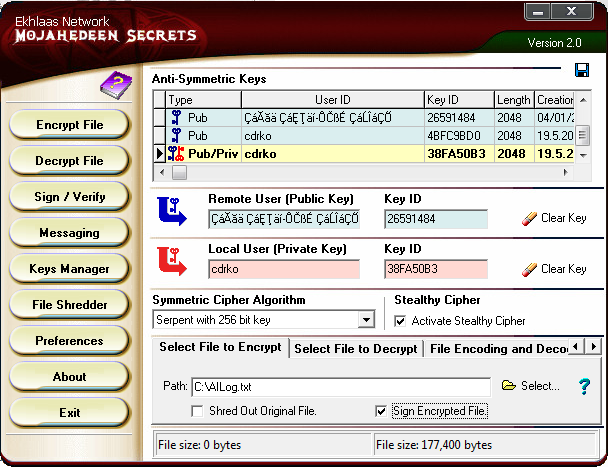608x467 pixels.
Task: Click Remote User public key field
Action: pyautogui.click(x=284, y=219)
